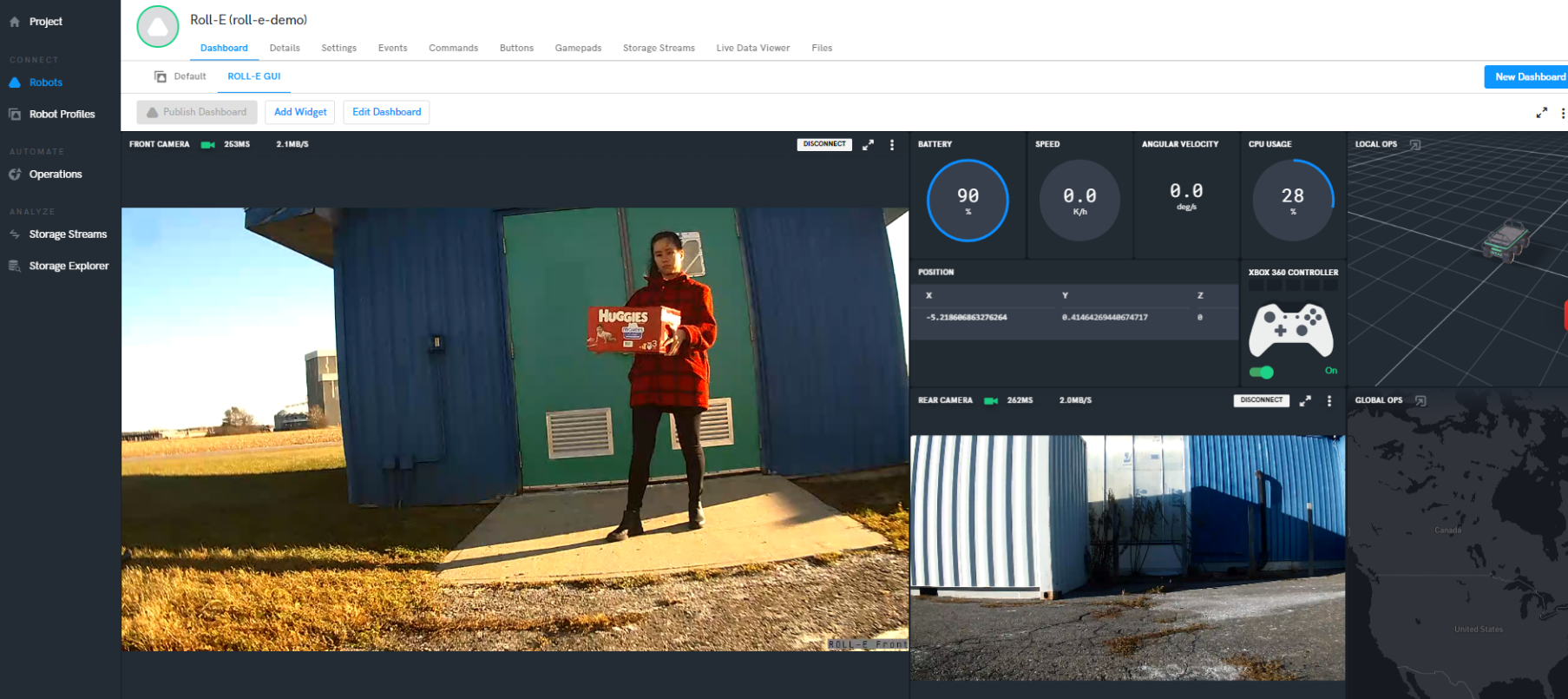Disconnect the front camera stream
Viewport: 1568px width, 699px height.
824,144
